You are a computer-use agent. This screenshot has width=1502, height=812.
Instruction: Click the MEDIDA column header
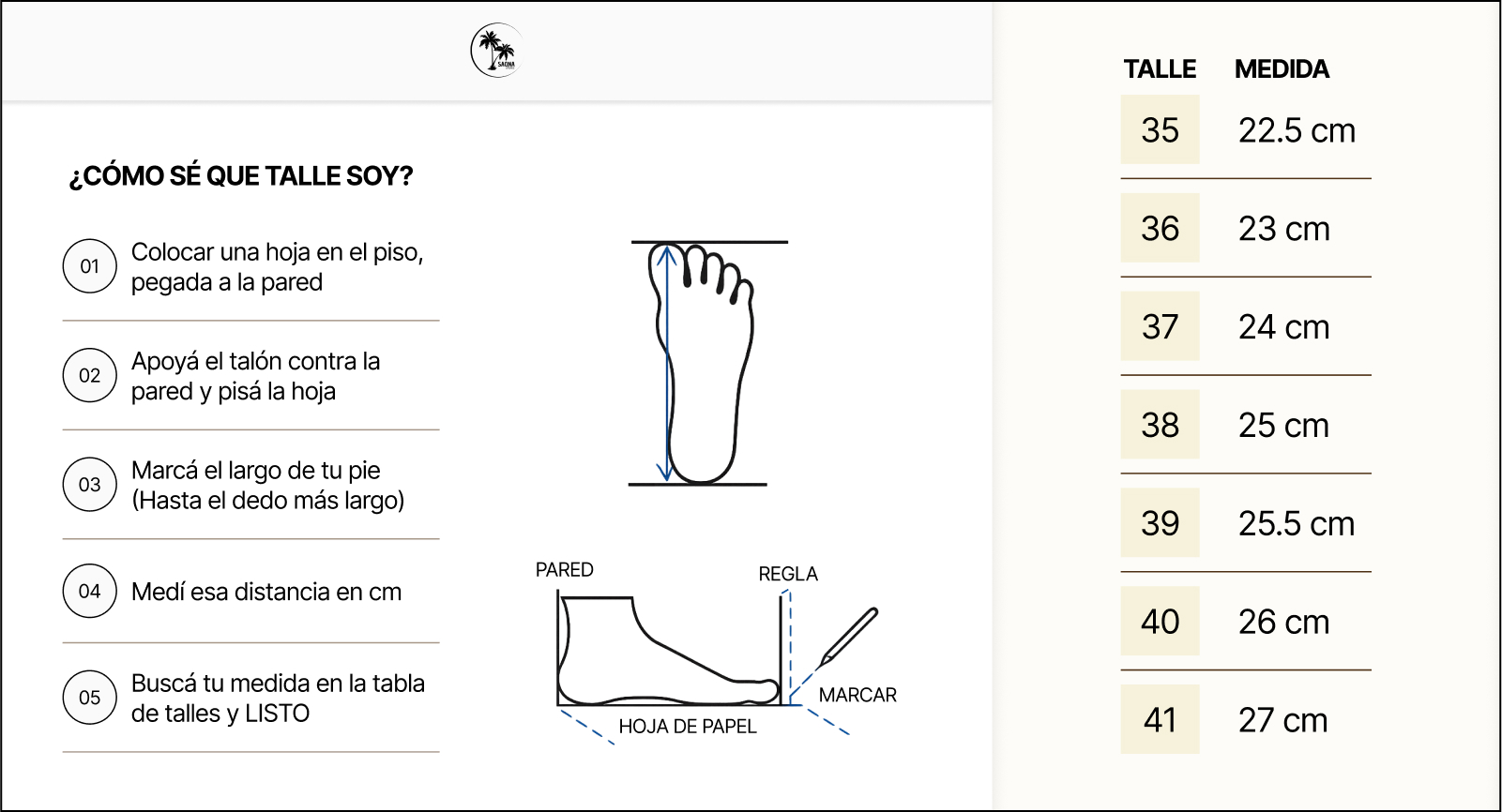pyautogui.click(x=1282, y=69)
